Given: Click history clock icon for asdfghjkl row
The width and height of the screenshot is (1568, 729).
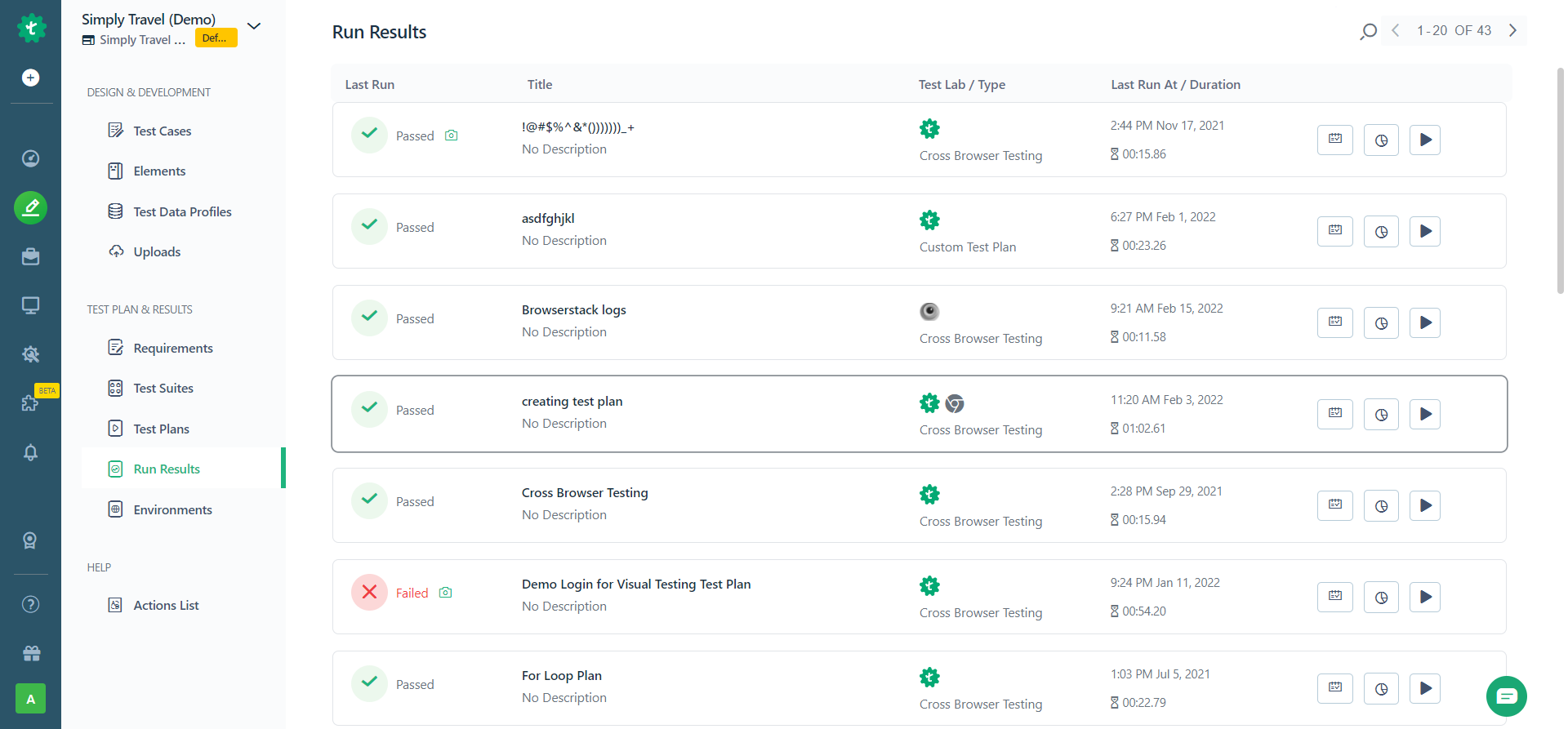Looking at the screenshot, I should 1381,231.
